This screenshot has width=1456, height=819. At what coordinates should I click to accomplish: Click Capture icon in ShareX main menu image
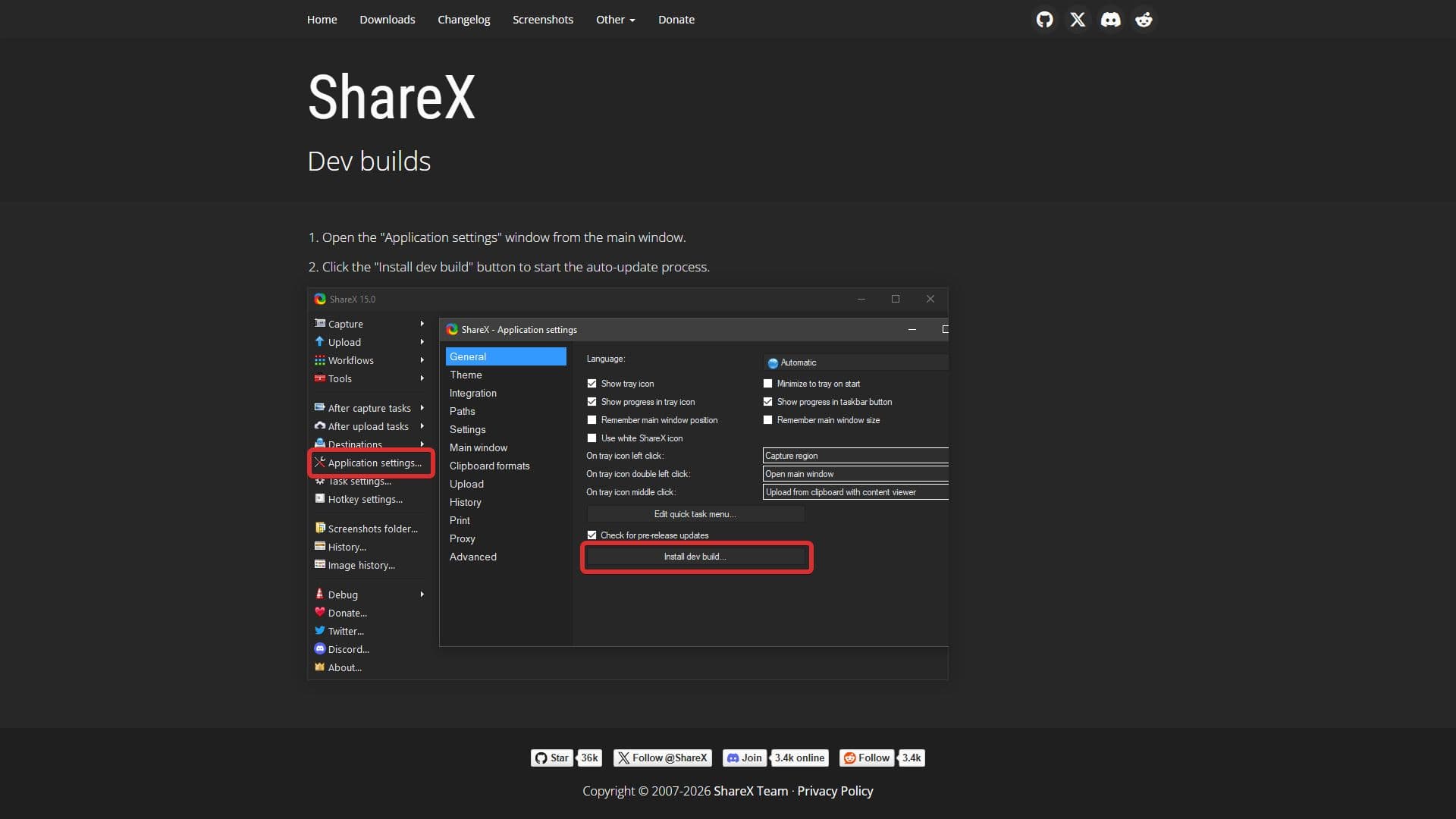pyautogui.click(x=320, y=323)
